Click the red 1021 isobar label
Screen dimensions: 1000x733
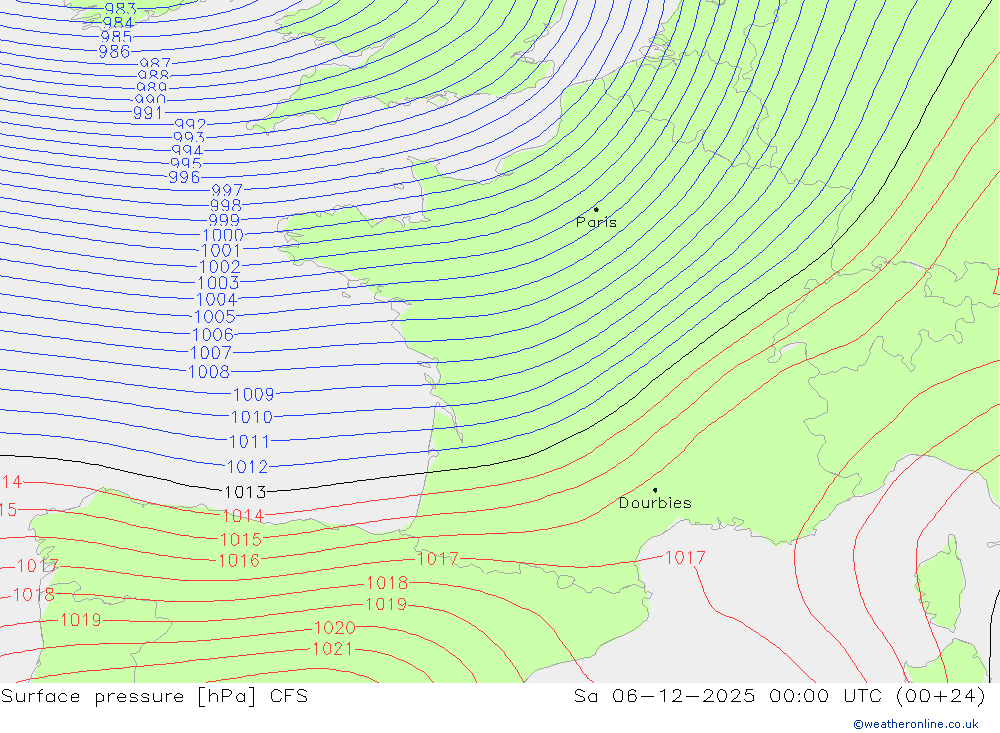pos(332,649)
